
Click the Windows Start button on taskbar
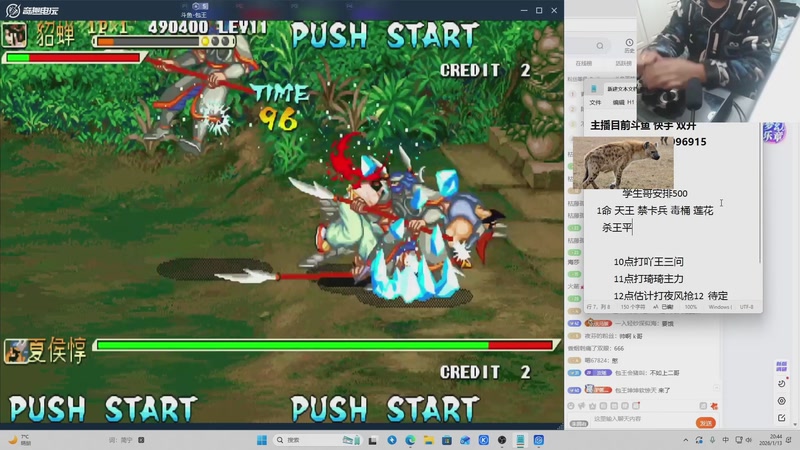click(262, 440)
